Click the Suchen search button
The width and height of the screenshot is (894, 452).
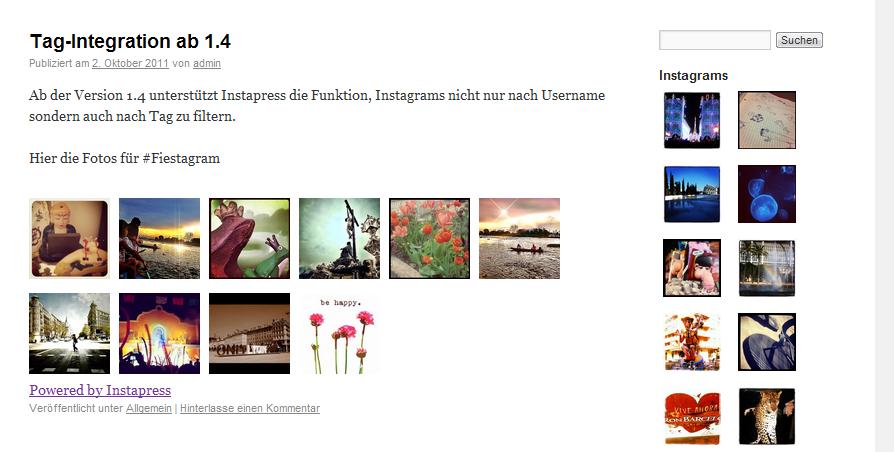[x=799, y=40]
